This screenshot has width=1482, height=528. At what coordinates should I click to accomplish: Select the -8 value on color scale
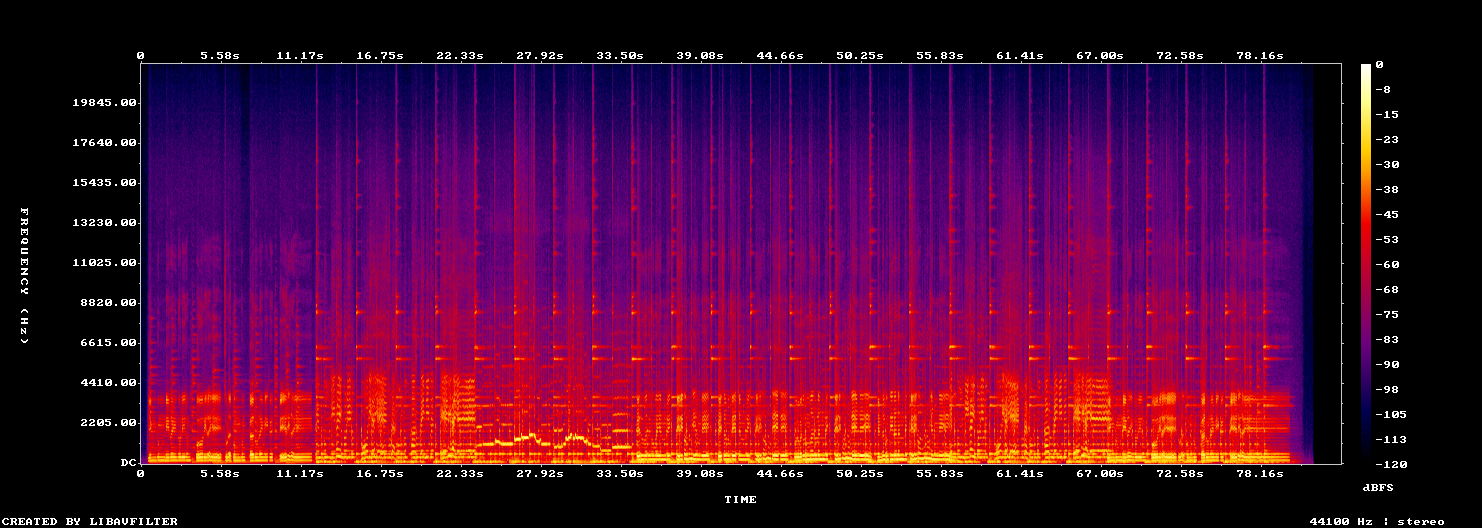click(x=1383, y=90)
